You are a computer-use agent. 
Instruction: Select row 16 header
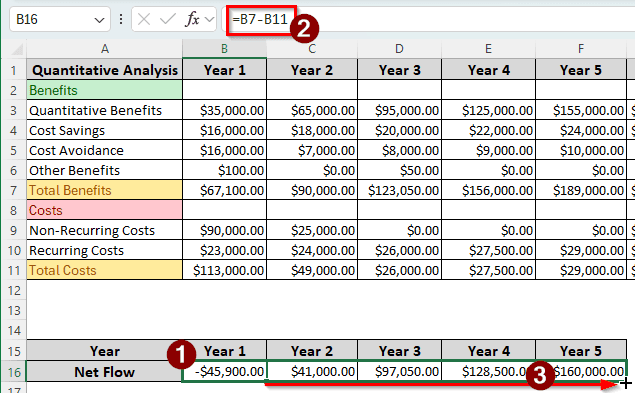(x=14, y=372)
